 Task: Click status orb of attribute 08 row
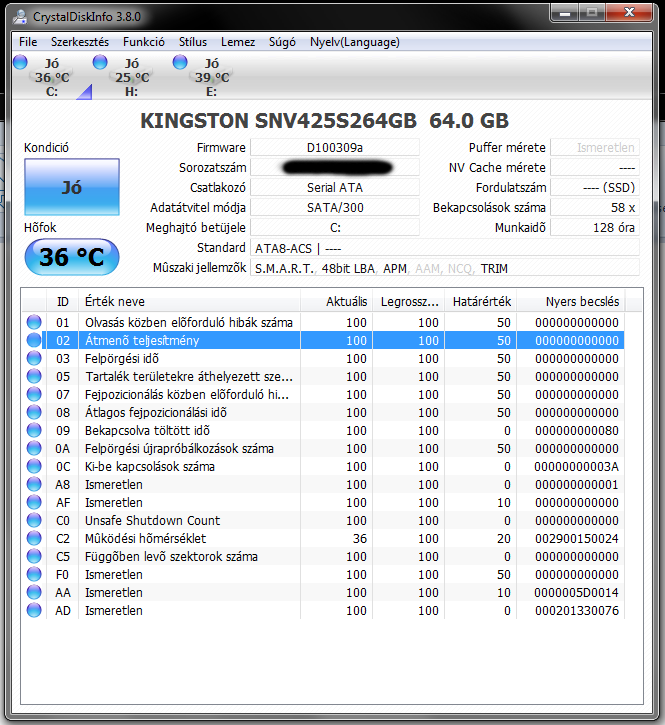[34, 412]
